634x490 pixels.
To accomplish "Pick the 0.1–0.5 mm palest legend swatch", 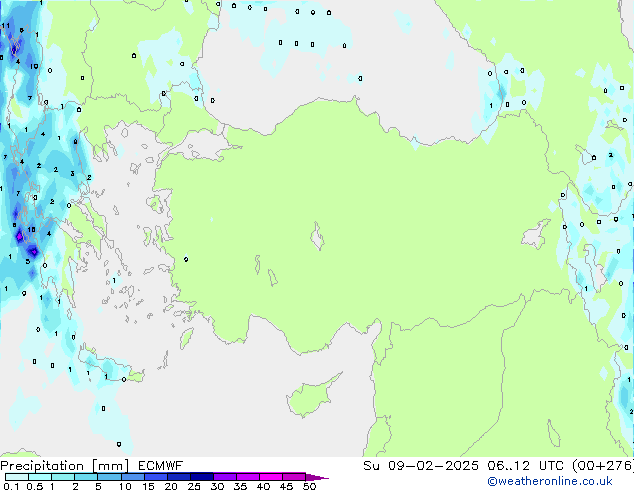I will 17,477.
